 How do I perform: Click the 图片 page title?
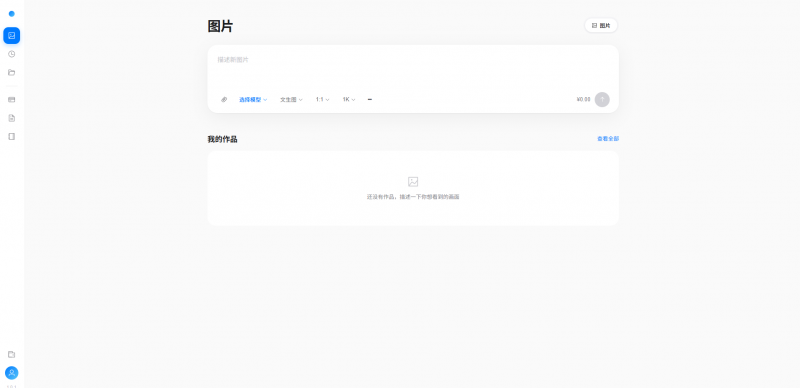tap(220, 26)
